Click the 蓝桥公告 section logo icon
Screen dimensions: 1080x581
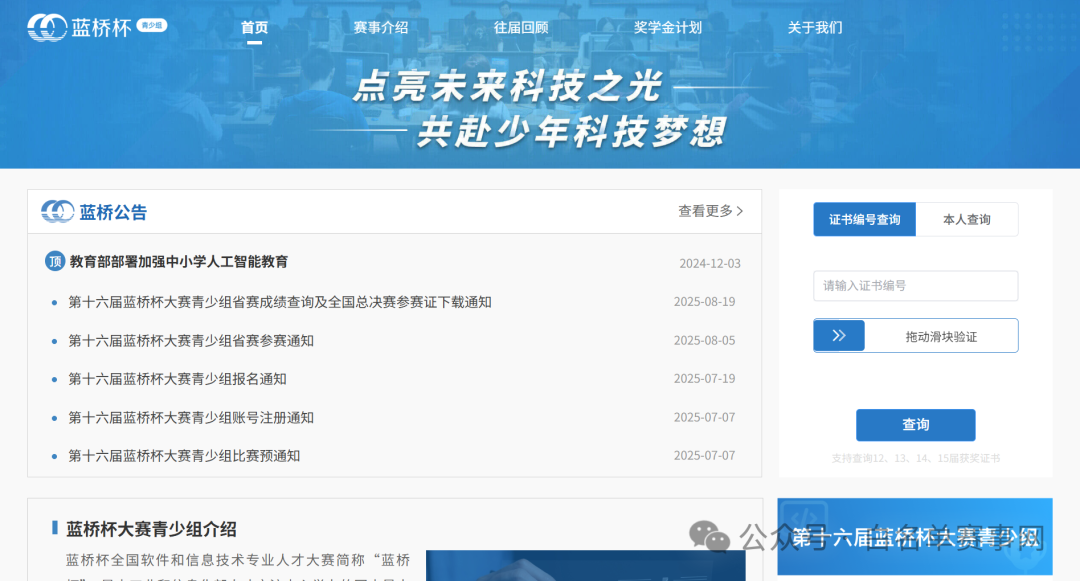tap(57, 211)
